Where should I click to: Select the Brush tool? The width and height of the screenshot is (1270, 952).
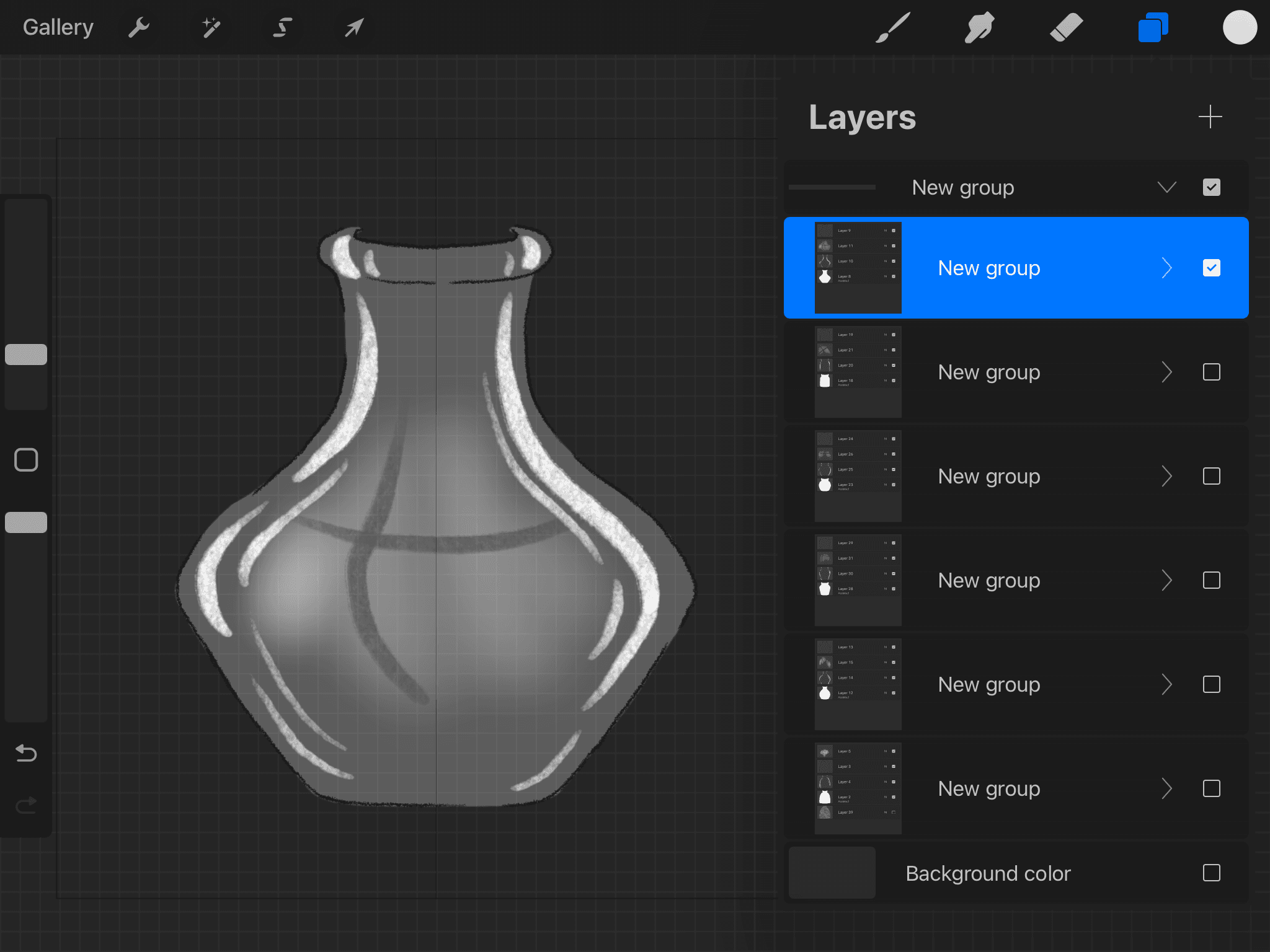893,27
